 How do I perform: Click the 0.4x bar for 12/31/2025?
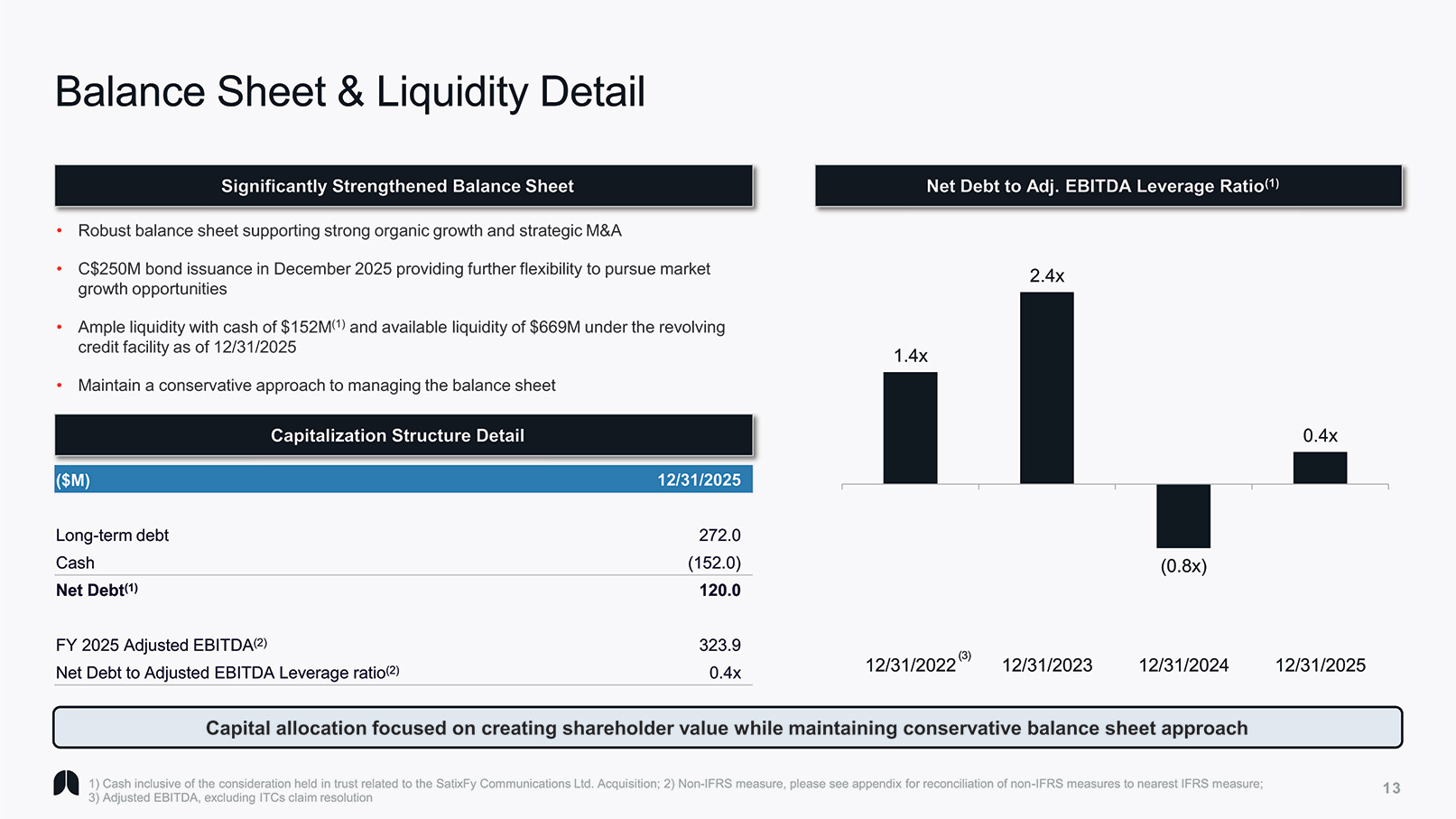tap(1320, 468)
